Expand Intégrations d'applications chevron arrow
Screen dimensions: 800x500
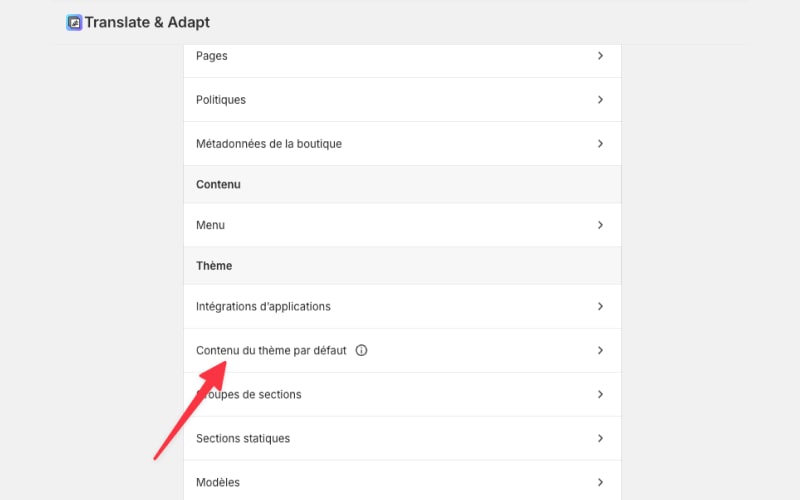click(600, 306)
